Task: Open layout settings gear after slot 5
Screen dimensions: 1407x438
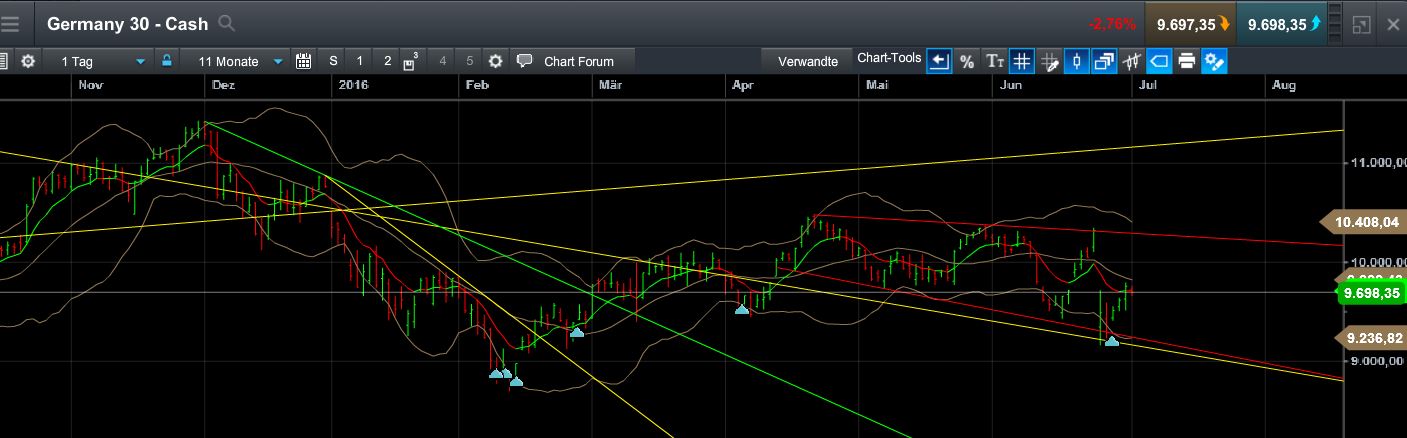Action: 495,61
